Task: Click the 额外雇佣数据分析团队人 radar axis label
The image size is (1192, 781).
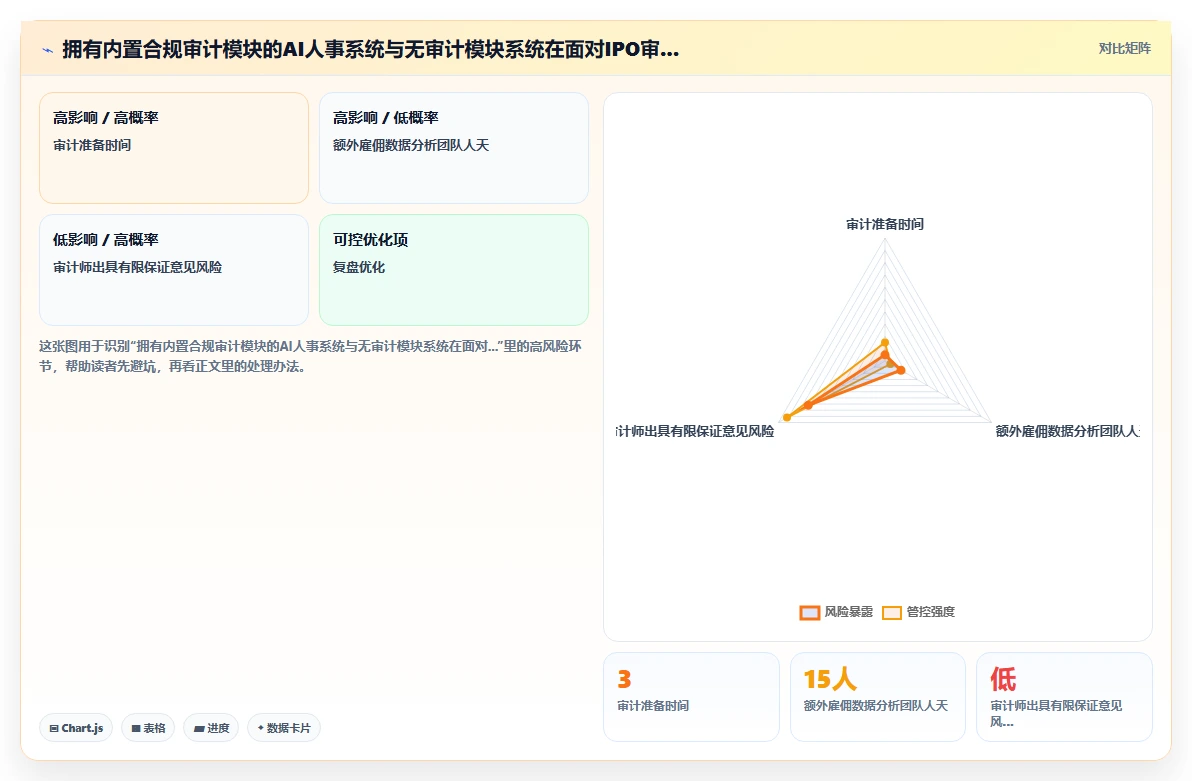Action: [x=1067, y=431]
